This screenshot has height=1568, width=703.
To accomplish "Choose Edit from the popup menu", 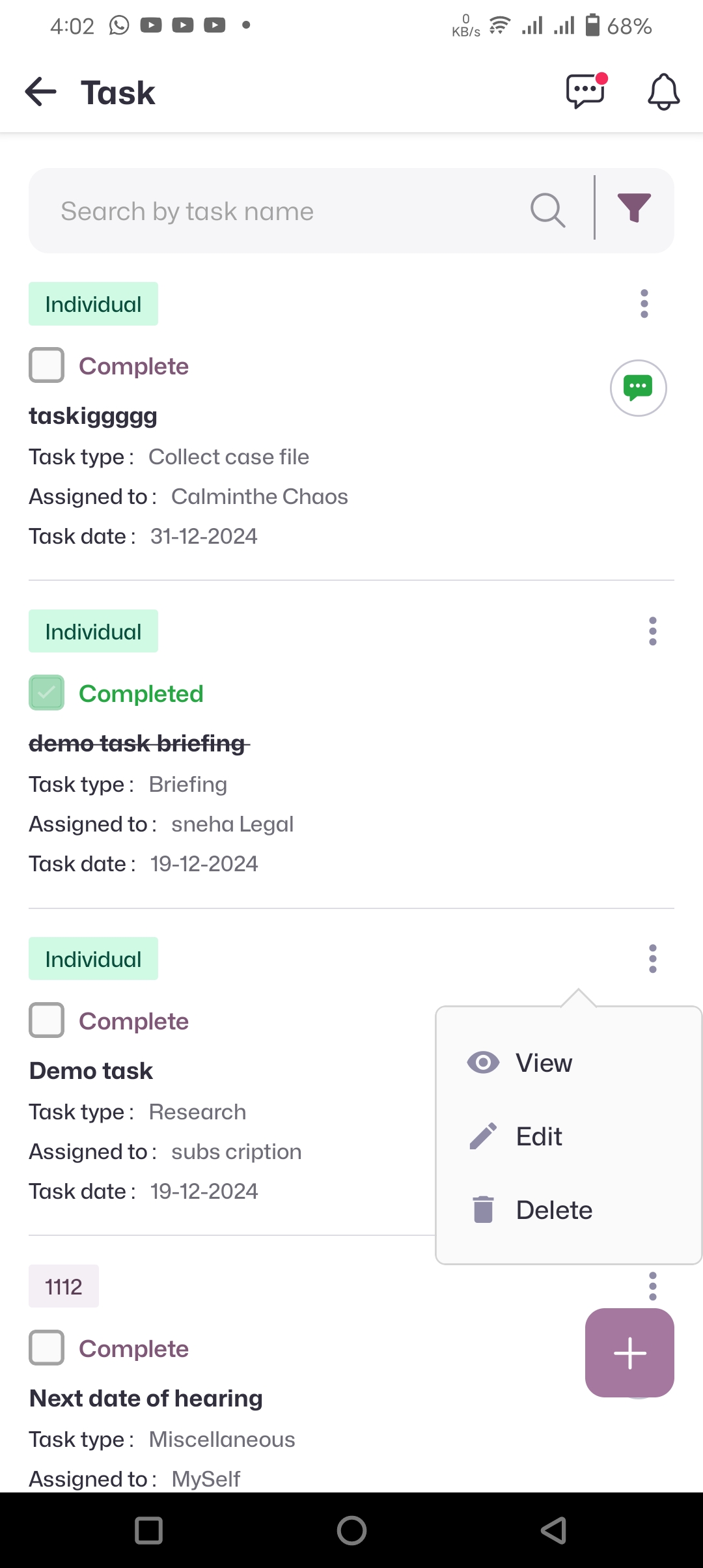I will (x=539, y=1136).
